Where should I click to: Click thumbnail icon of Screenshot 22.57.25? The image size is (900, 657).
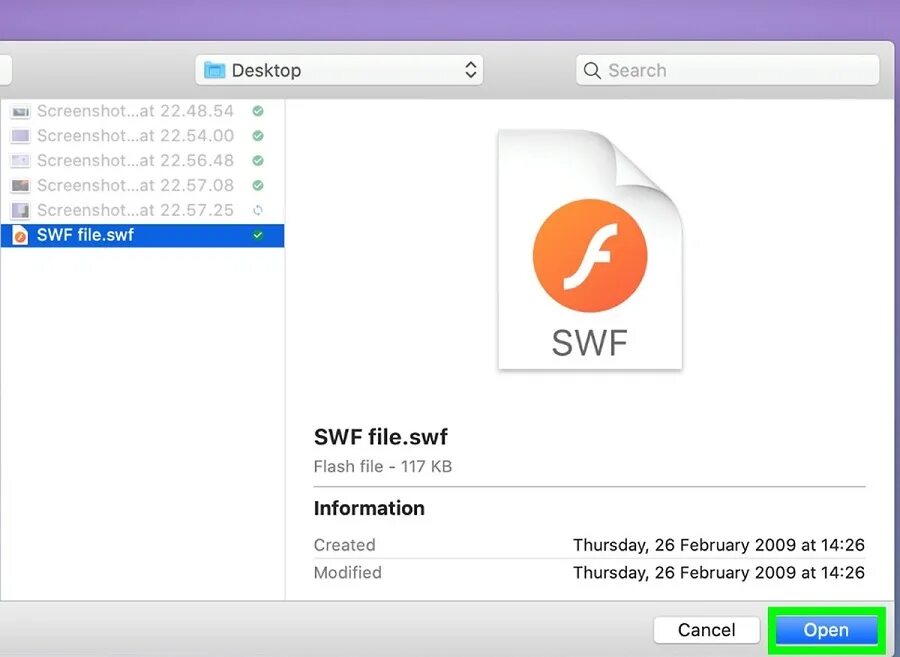20,211
